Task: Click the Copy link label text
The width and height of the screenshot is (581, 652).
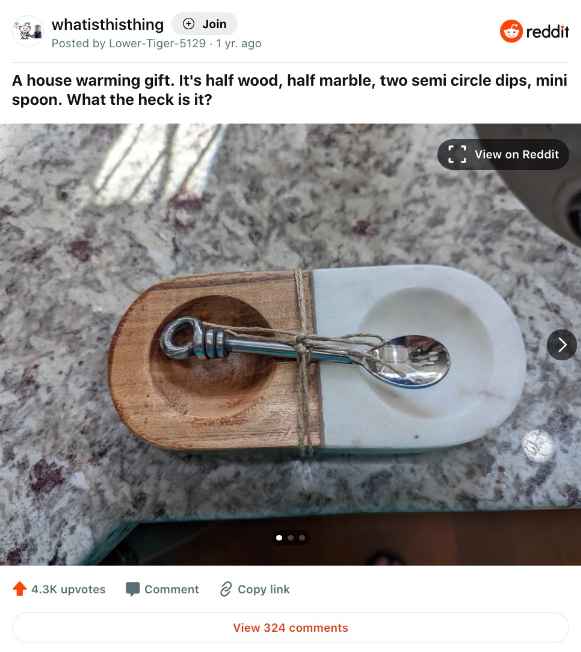Action: [x=264, y=589]
